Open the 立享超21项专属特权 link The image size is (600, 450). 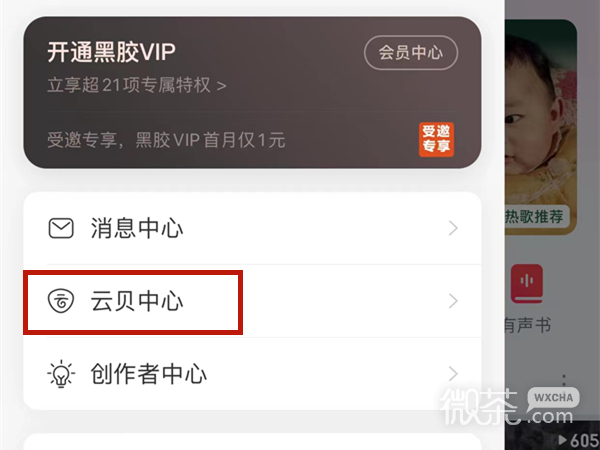[x=137, y=85]
